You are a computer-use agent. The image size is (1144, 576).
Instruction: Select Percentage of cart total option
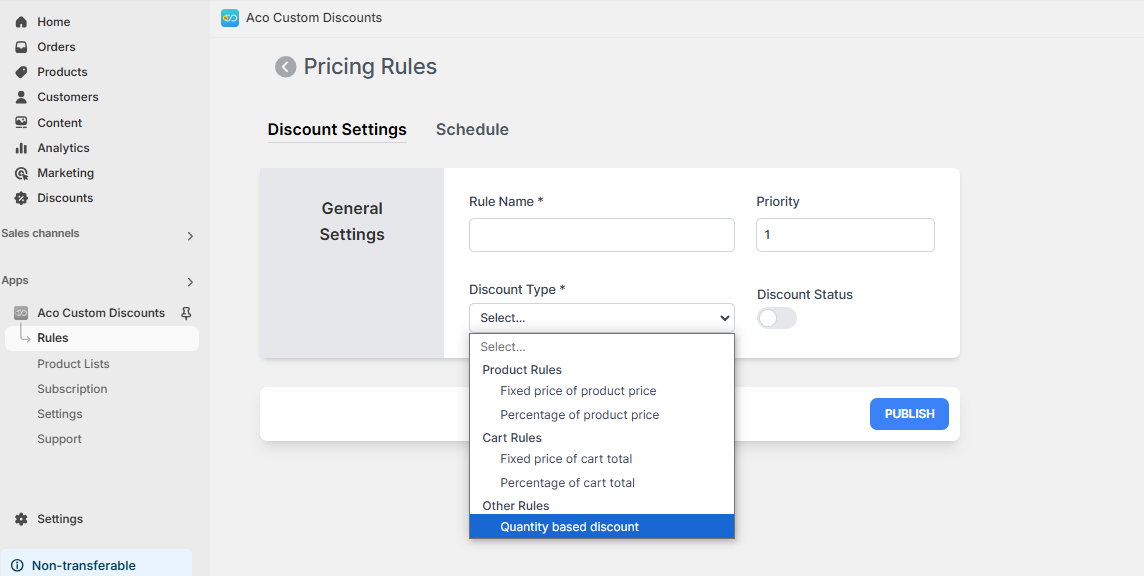click(x=568, y=483)
